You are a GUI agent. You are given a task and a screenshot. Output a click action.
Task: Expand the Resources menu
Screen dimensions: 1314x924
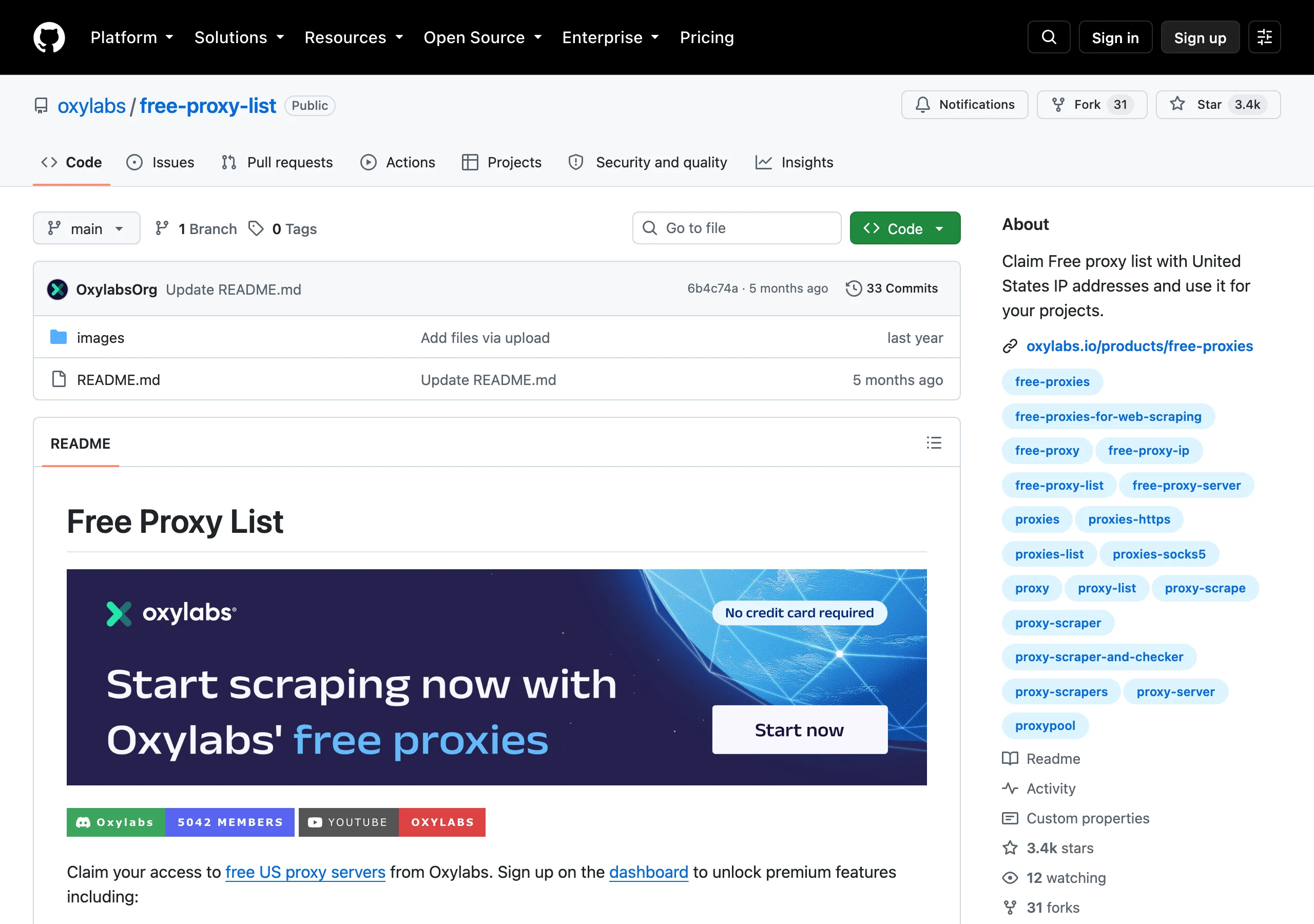click(x=354, y=37)
